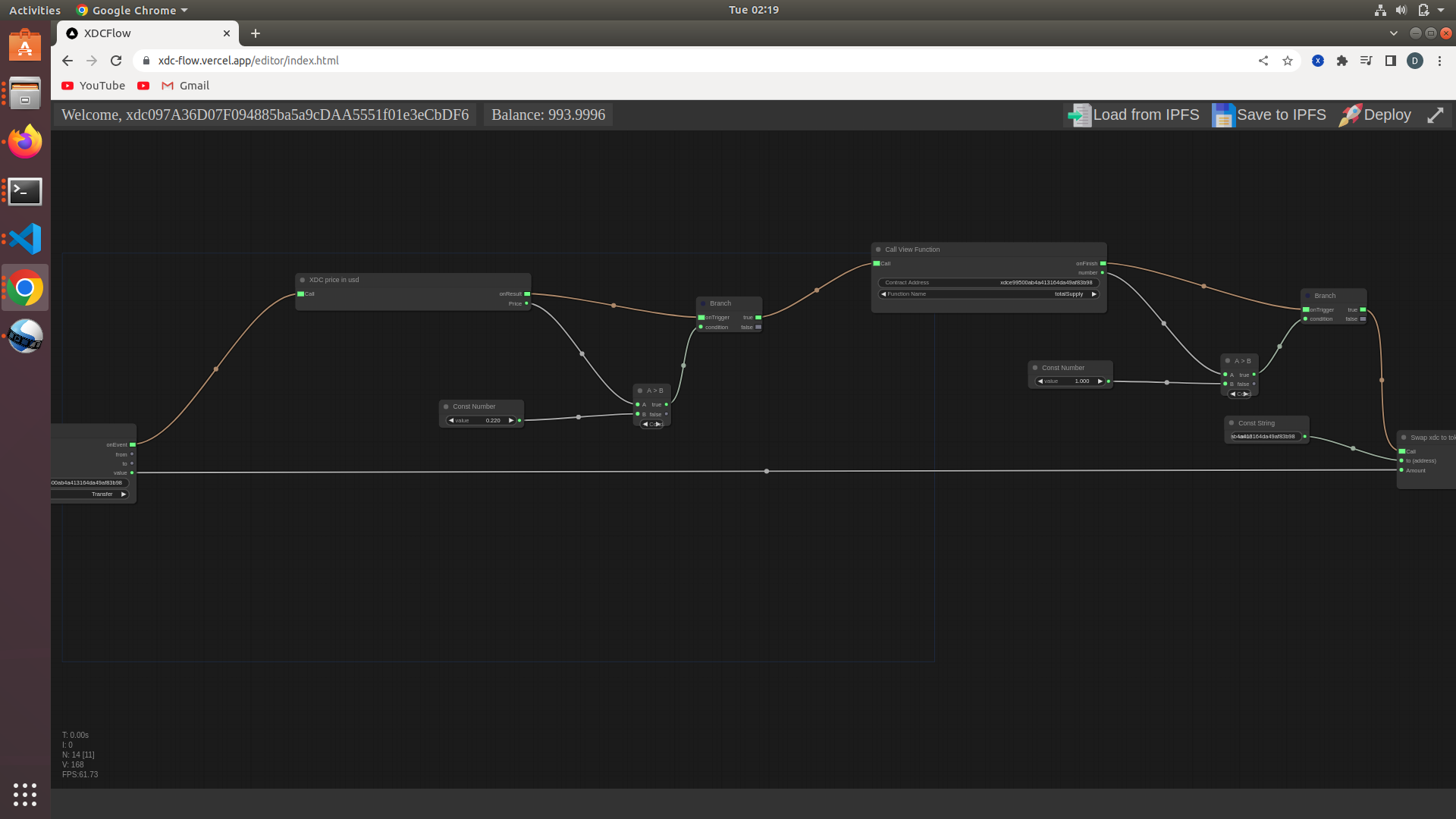
Task: Open Visual Studio Code from the dock
Action: point(25,240)
